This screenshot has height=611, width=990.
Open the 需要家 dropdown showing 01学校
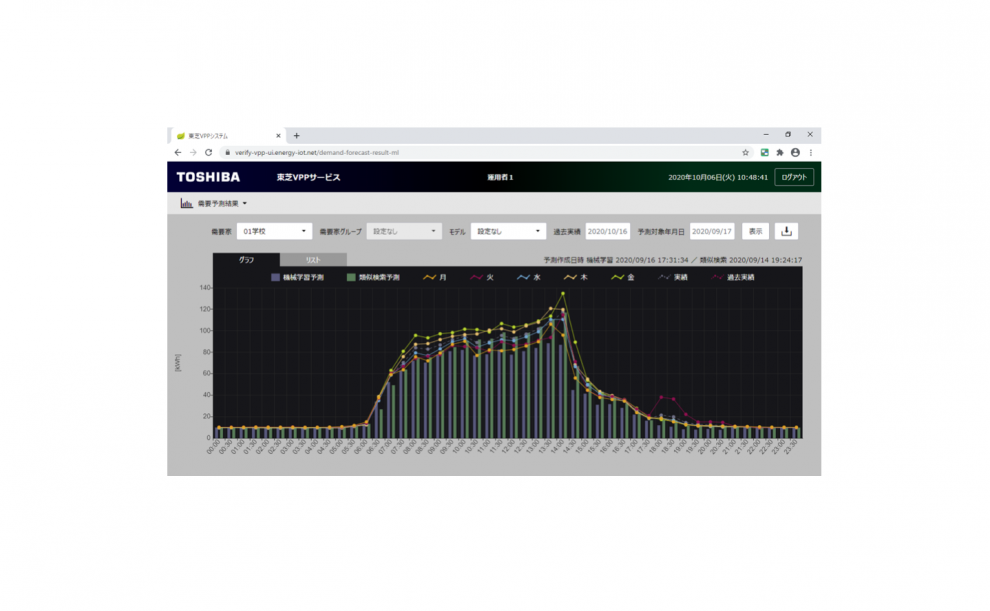click(275, 231)
